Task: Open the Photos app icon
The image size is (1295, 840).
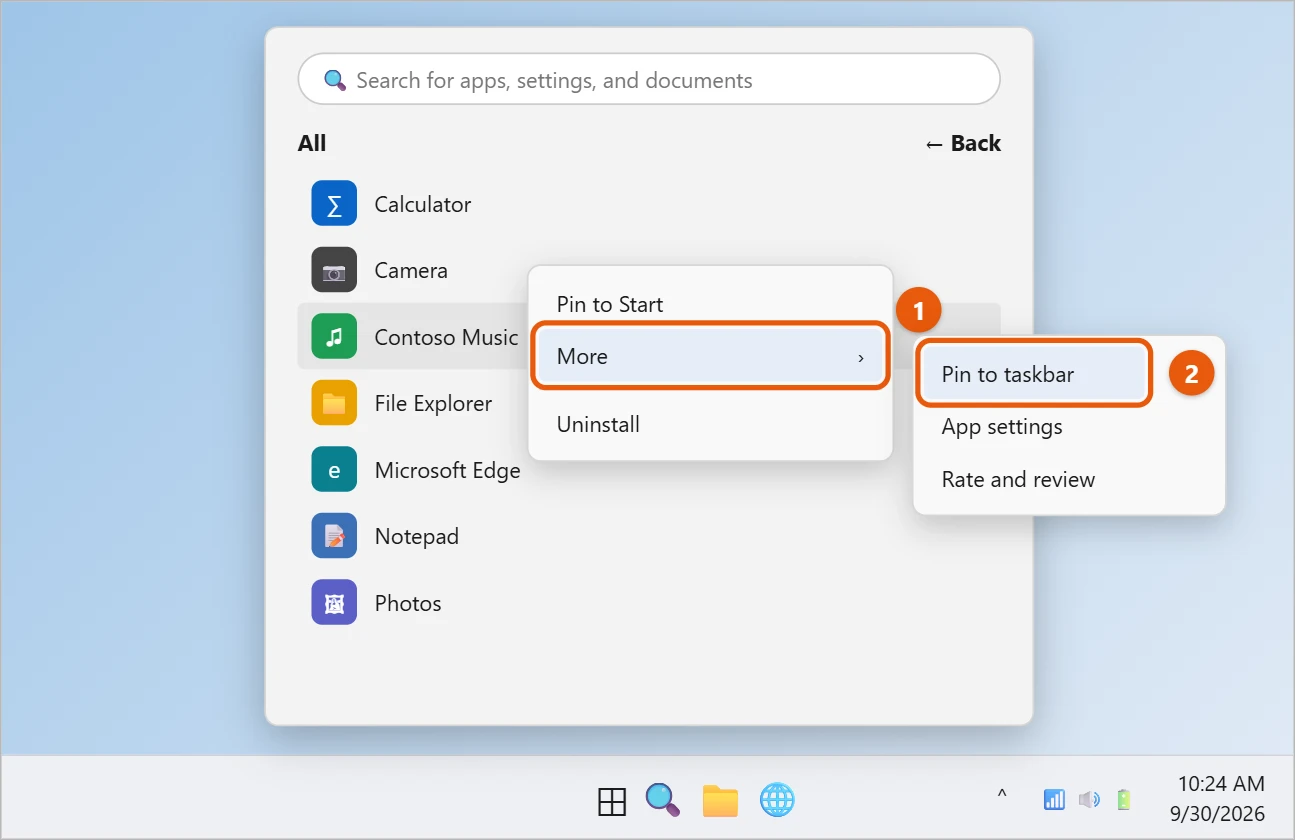Action: click(334, 603)
